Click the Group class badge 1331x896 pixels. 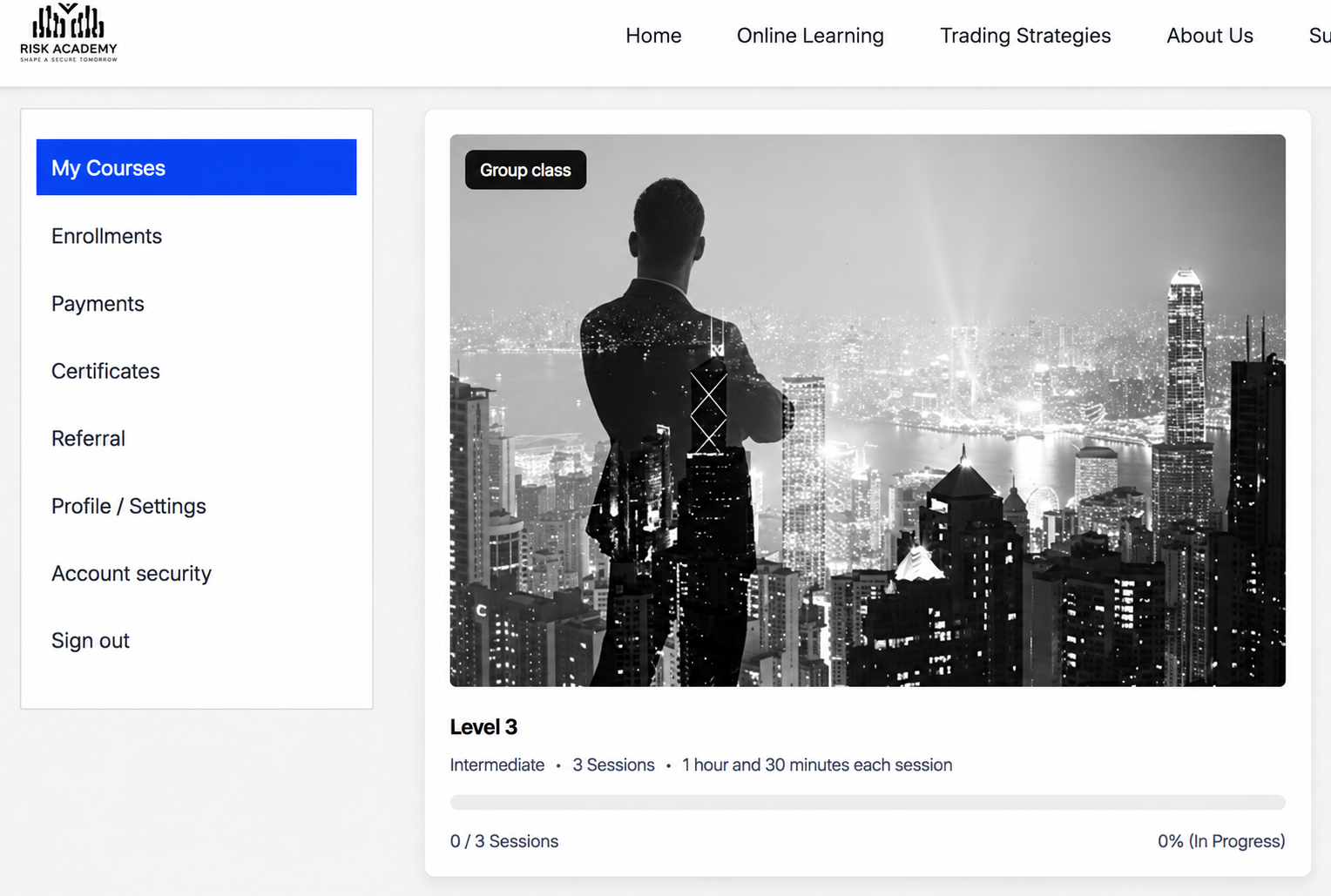(525, 170)
